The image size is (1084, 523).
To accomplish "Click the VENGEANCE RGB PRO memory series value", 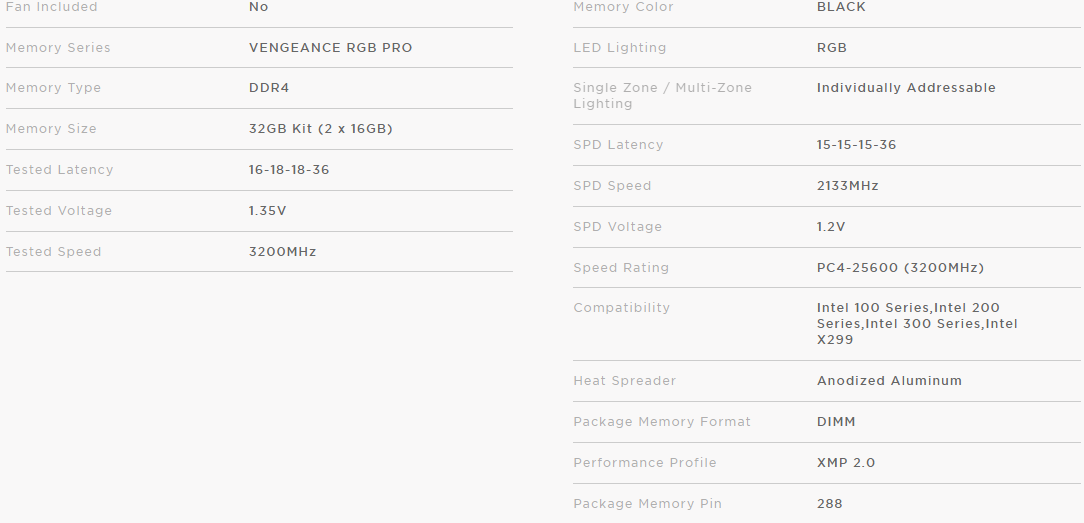I will pyautogui.click(x=330, y=48).
